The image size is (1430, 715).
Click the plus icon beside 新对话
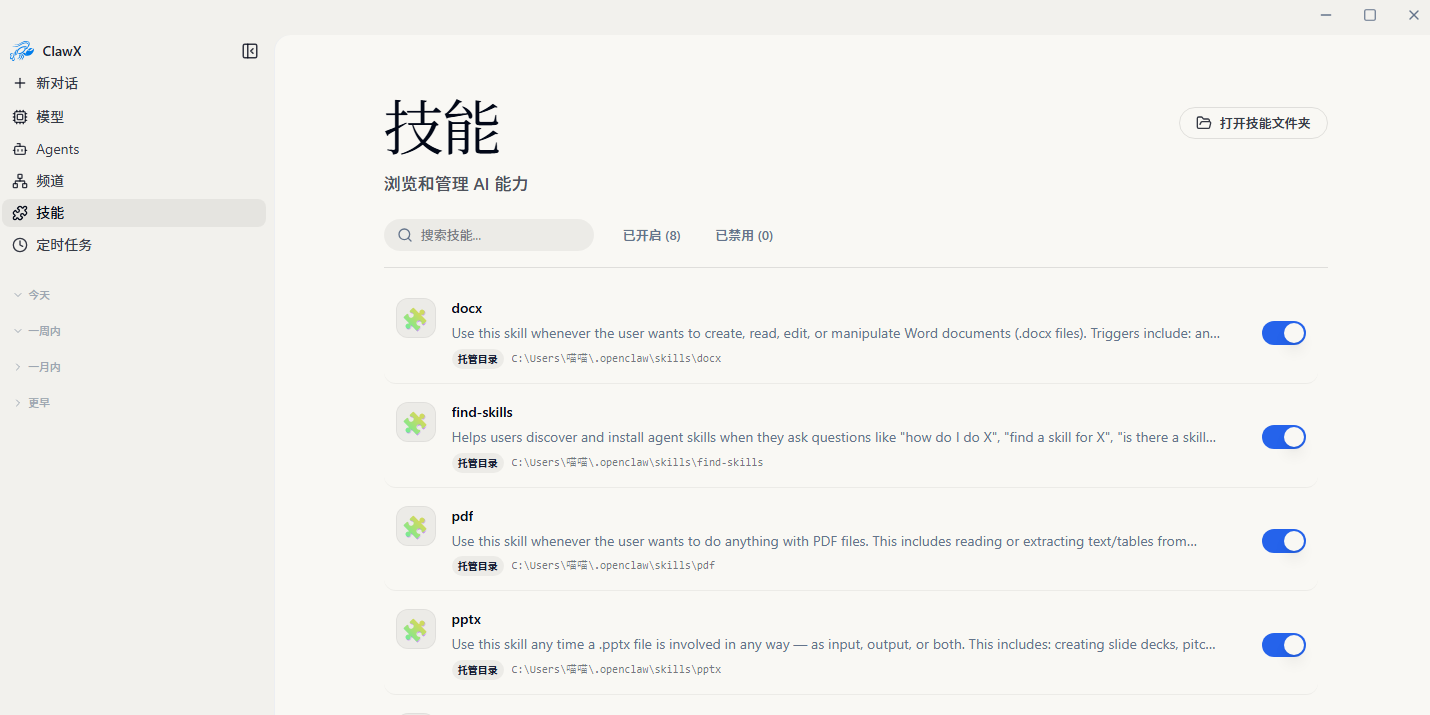(x=20, y=83)
